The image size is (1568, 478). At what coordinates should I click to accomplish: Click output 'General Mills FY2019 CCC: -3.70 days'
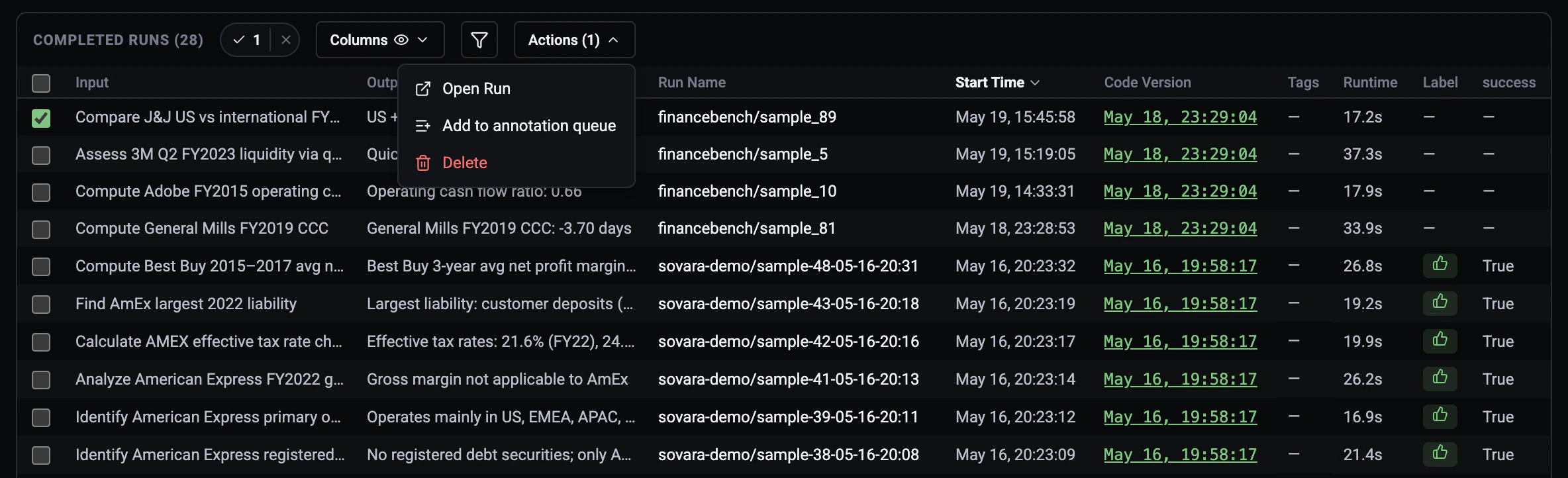point(499,228)
